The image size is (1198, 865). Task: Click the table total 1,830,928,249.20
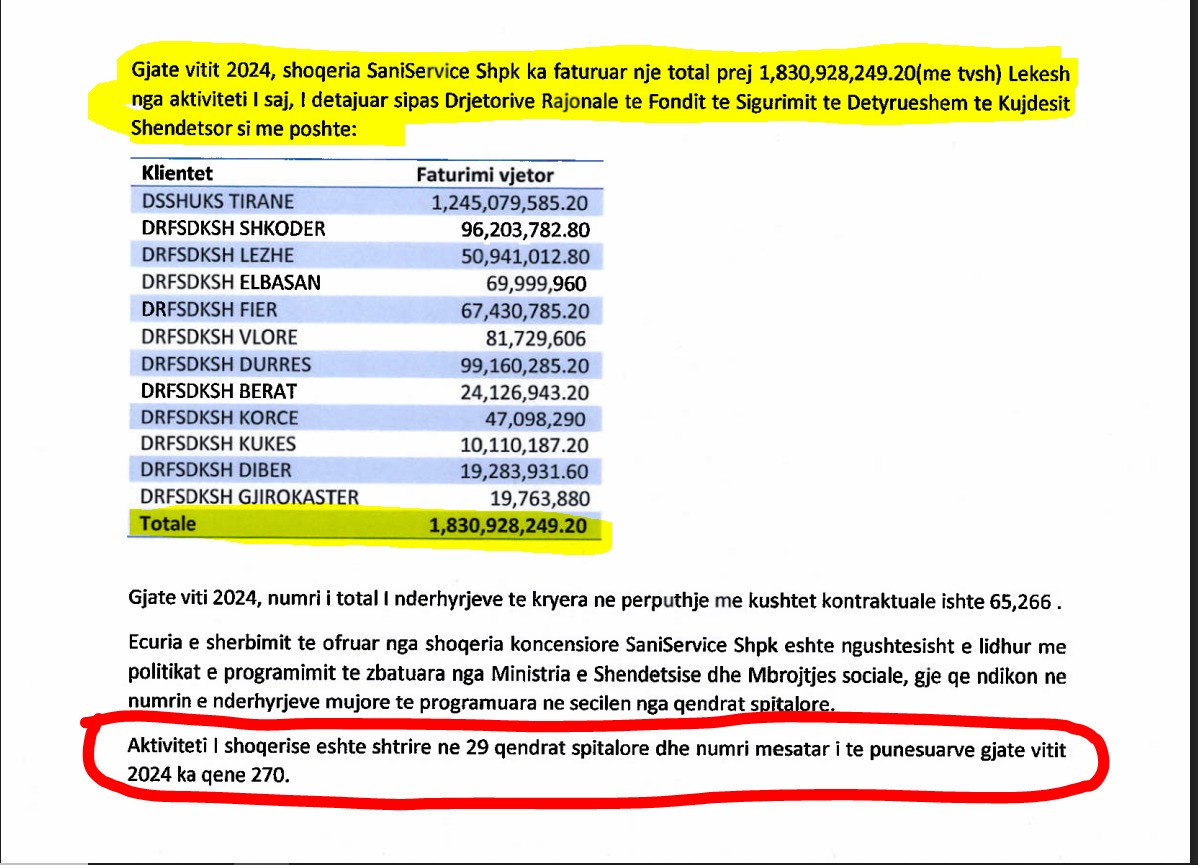tap(508, 526)
